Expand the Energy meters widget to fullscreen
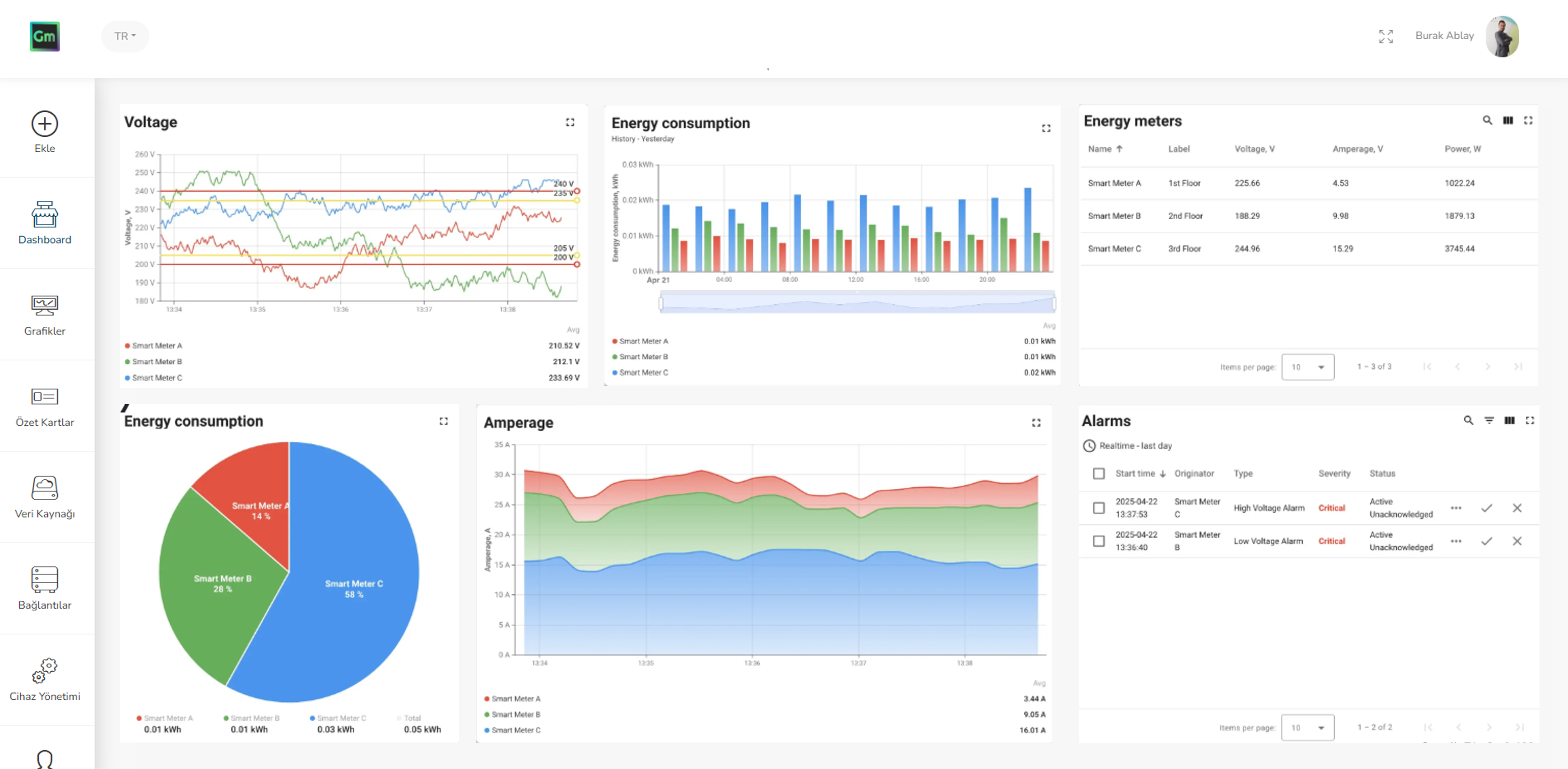The height and width of the screenshot is (769, 1568). click(x=1528, y=121)
